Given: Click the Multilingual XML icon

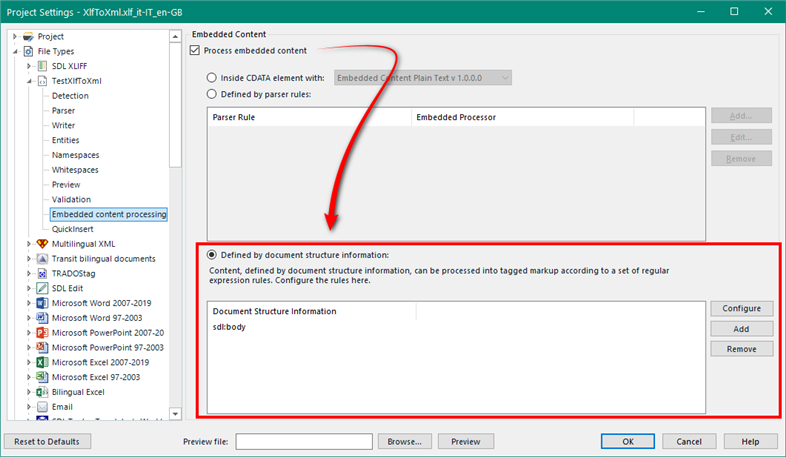Looking at the screenshot, I should pyautogui.click(x=43, y=244).
